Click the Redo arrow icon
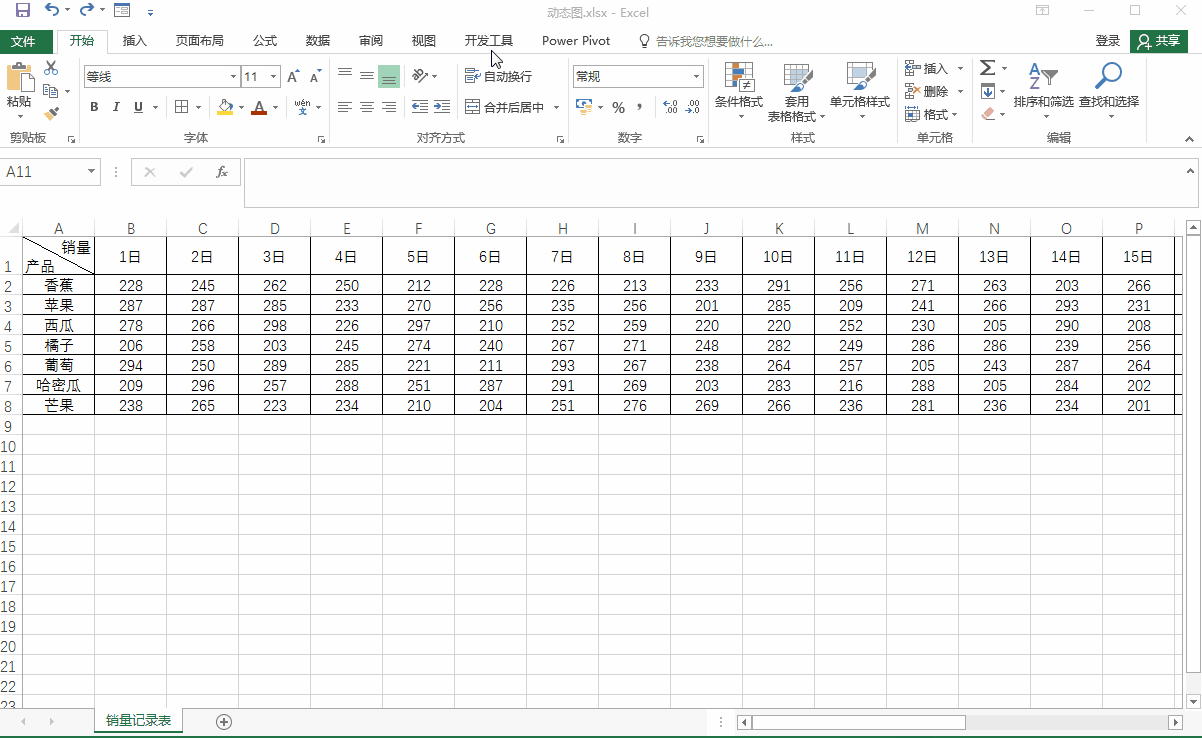Viewport: 1202px width, 738px height. tap(87, 11)
